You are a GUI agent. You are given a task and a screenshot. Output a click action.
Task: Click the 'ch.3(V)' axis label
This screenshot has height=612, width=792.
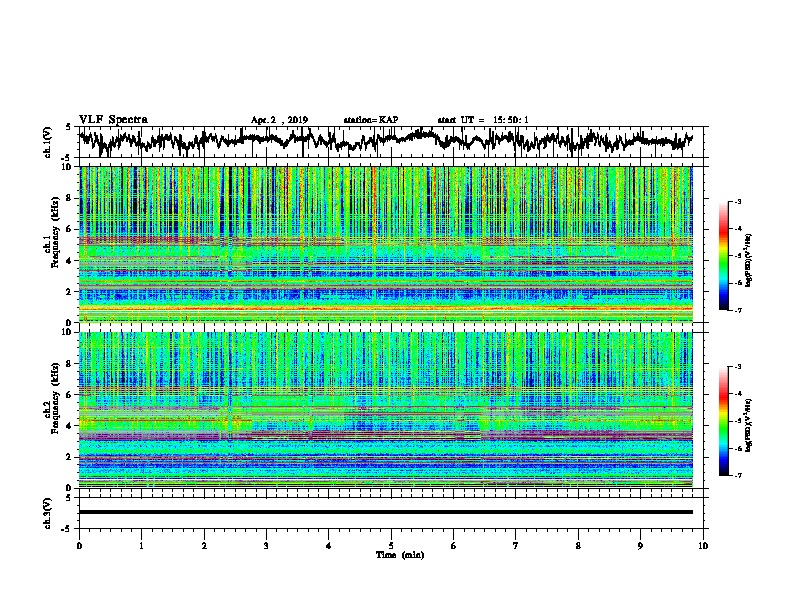coord(48,513)
